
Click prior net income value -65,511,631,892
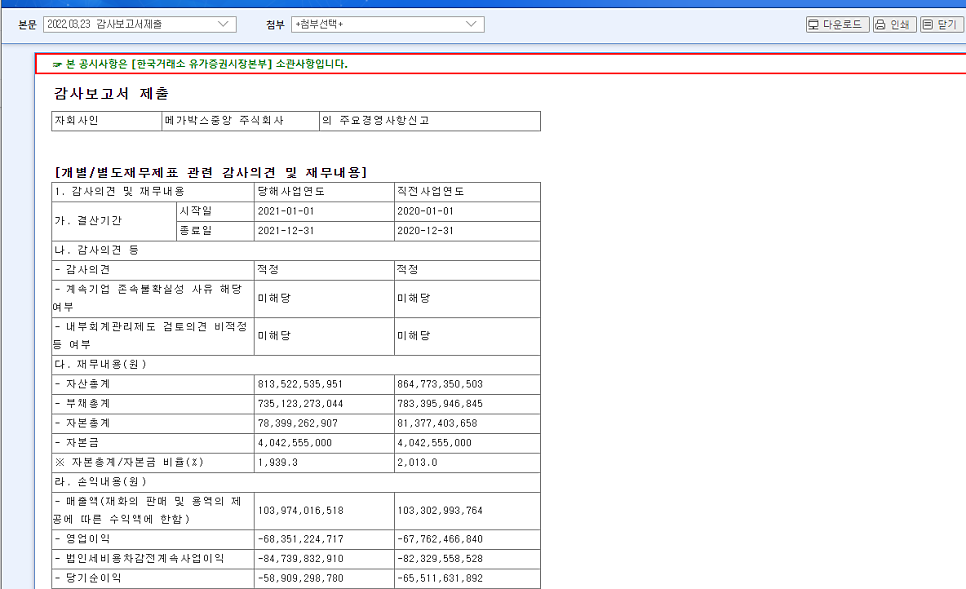coord(440,579)
